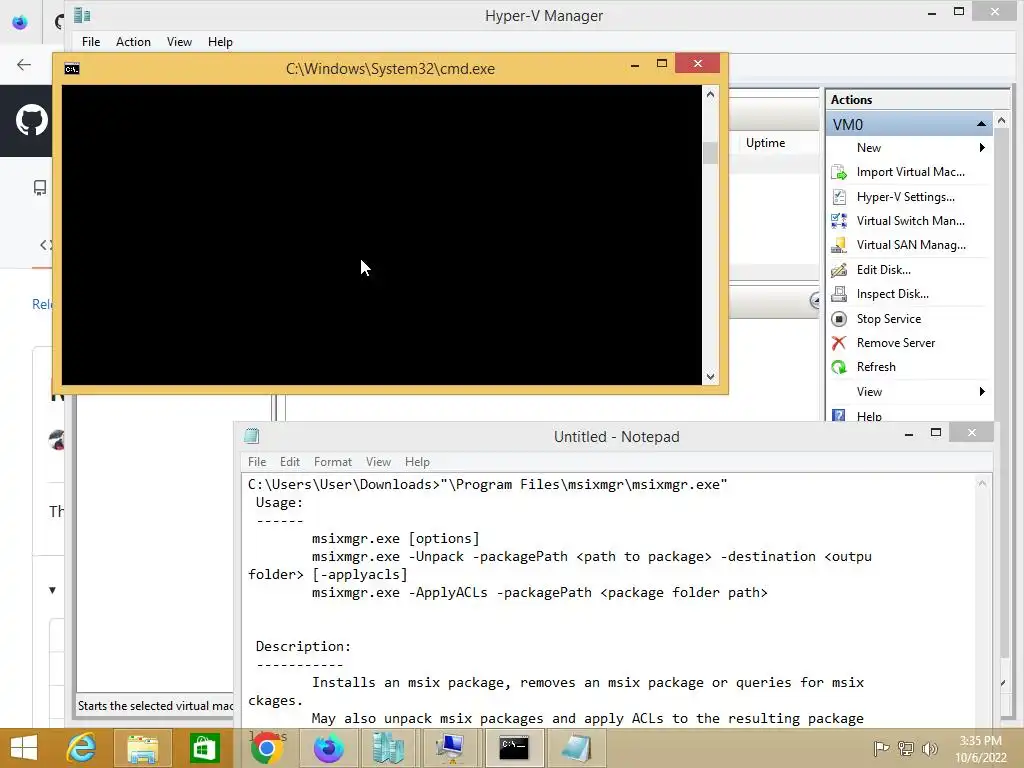Click the green Refresh icon
The height and width of the screenshot is (768, 1024).
click(x=839, y=367)
